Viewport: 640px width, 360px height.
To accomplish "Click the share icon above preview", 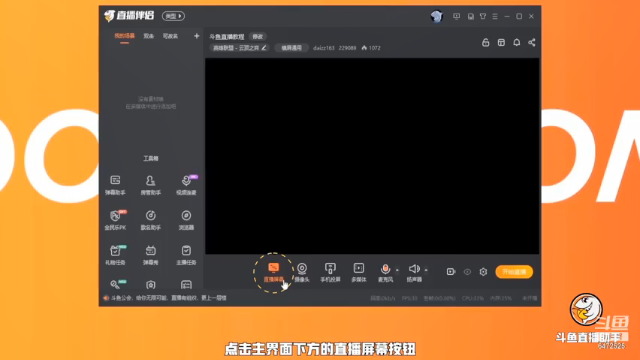I will click(x=531, y=42).
